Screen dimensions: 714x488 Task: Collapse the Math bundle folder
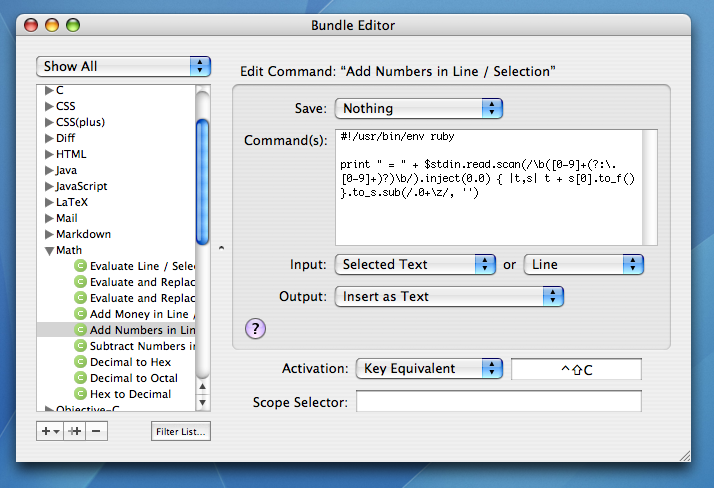[49, 250]
